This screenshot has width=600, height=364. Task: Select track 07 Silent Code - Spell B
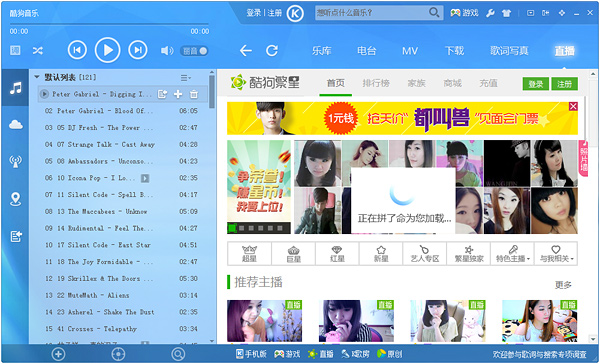pos(121,195)
